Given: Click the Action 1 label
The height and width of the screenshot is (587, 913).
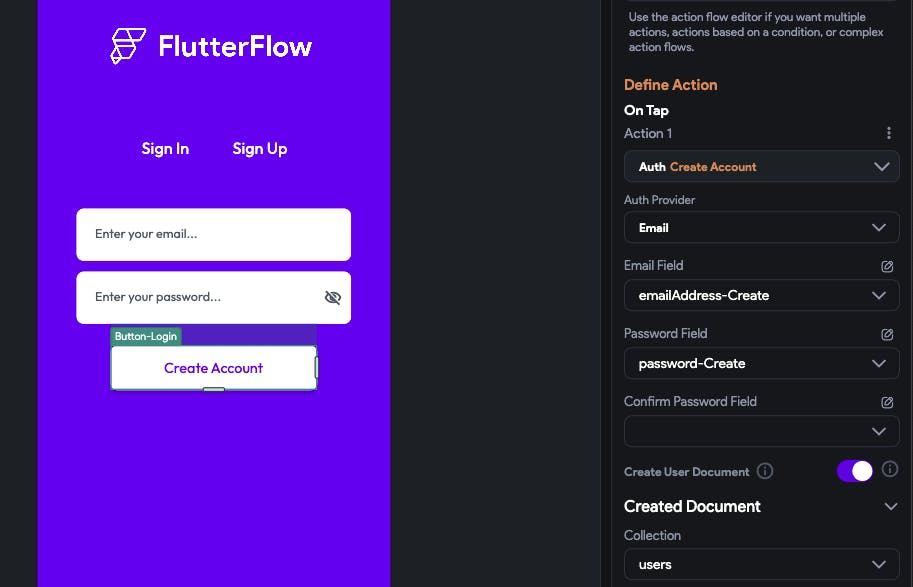Looking at the screenshot, I should (x=648, y=133).
